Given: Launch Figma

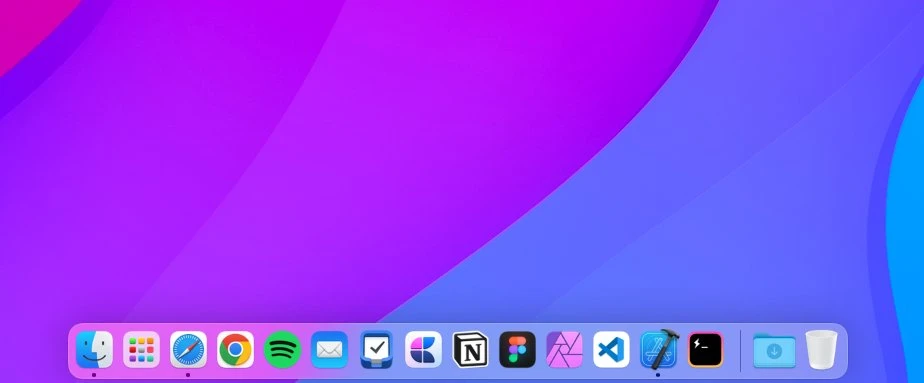Looking at the screenshot, I should coord(517,349).
